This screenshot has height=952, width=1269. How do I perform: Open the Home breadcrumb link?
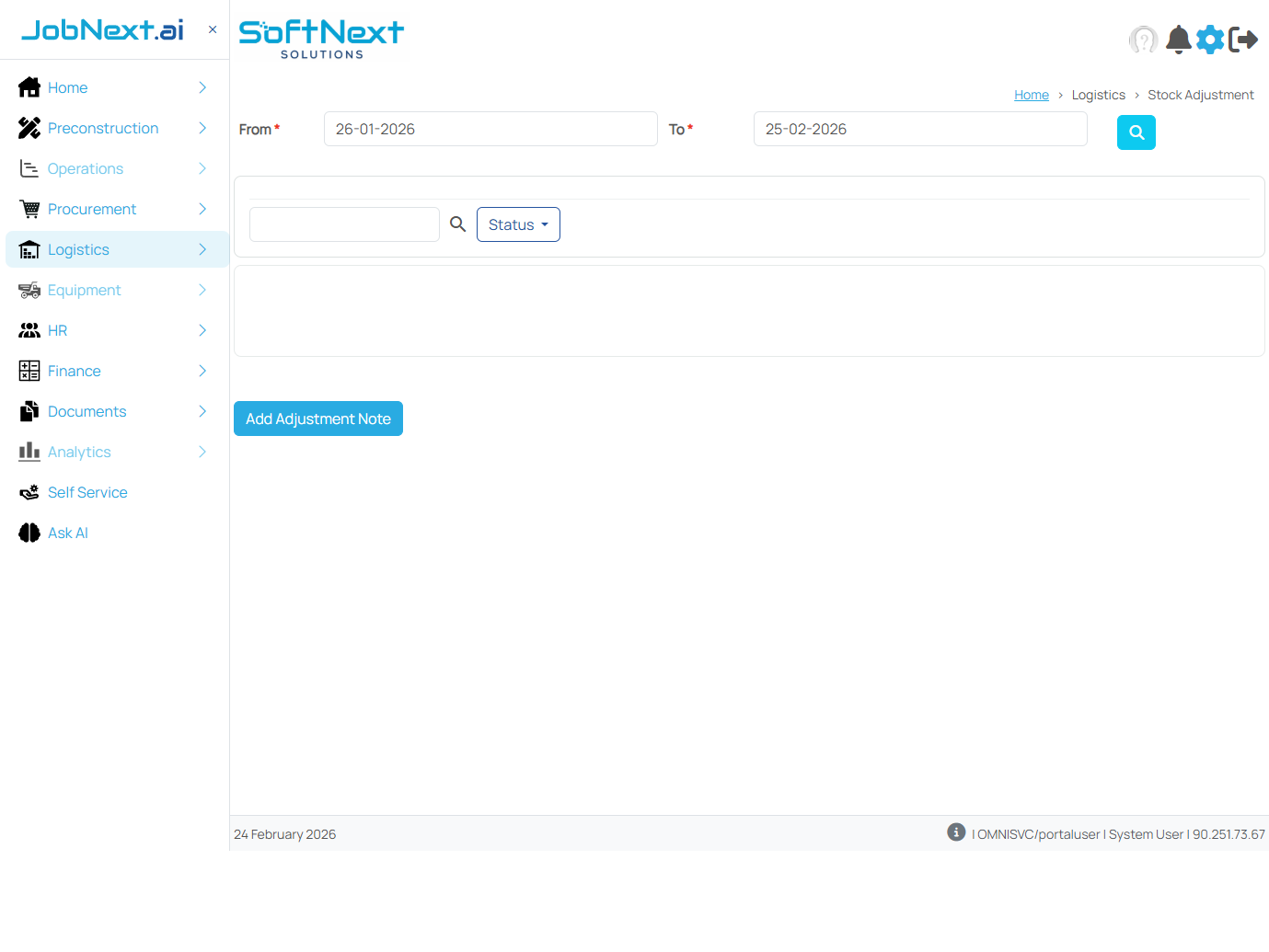[x=1031, y=94]
